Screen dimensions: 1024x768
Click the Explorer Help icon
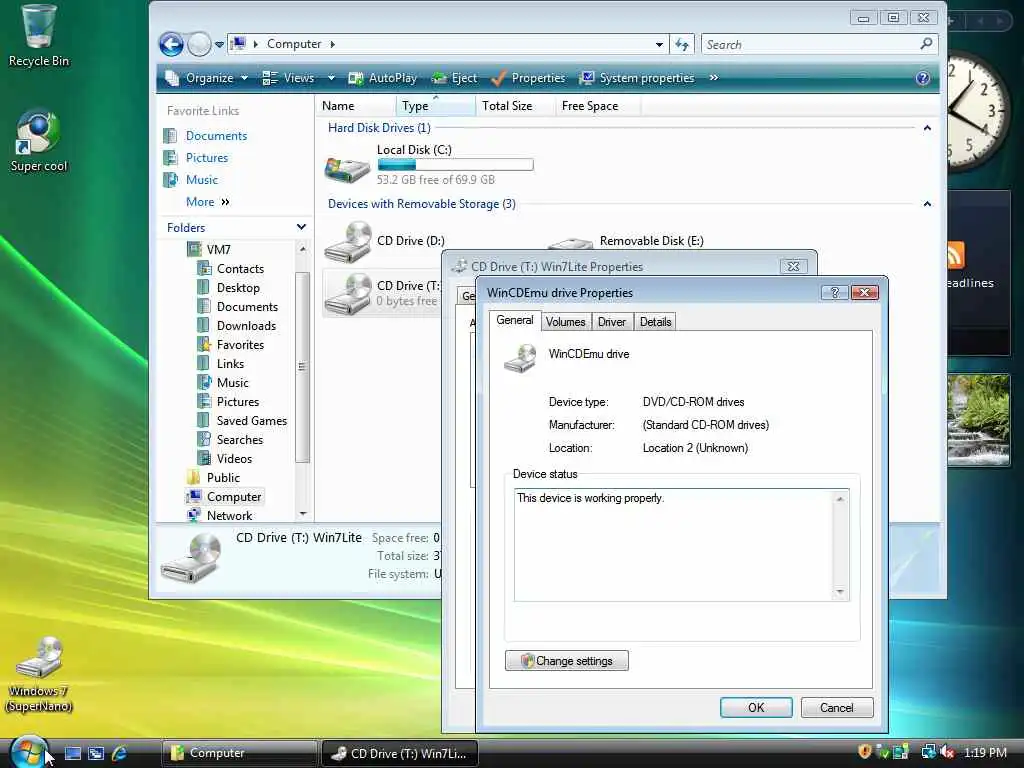click(922, 78)
